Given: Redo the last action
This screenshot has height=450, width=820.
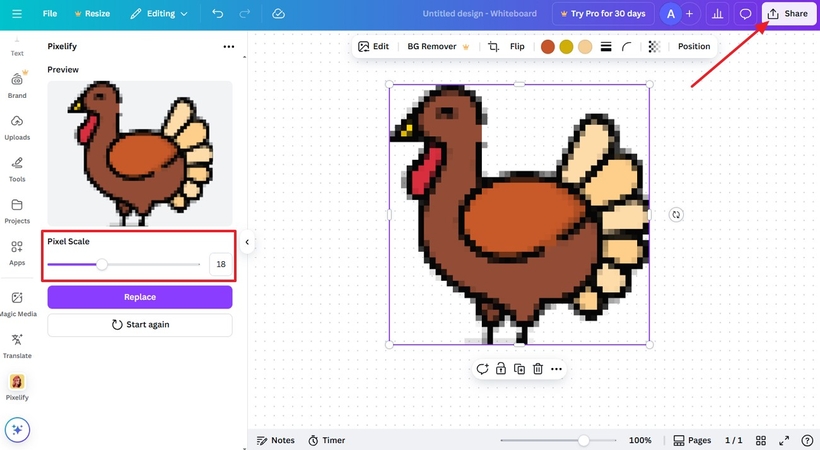Looking at the screenshot, I should click(244, 14).
